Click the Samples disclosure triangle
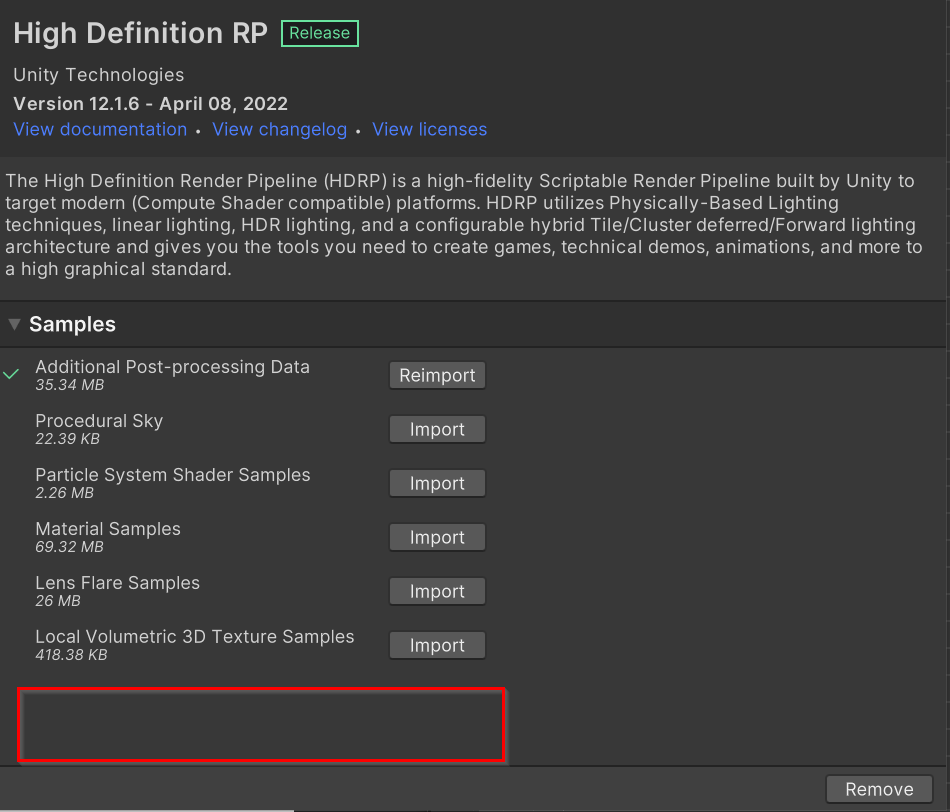950x812 pixels. click(14, 324)
